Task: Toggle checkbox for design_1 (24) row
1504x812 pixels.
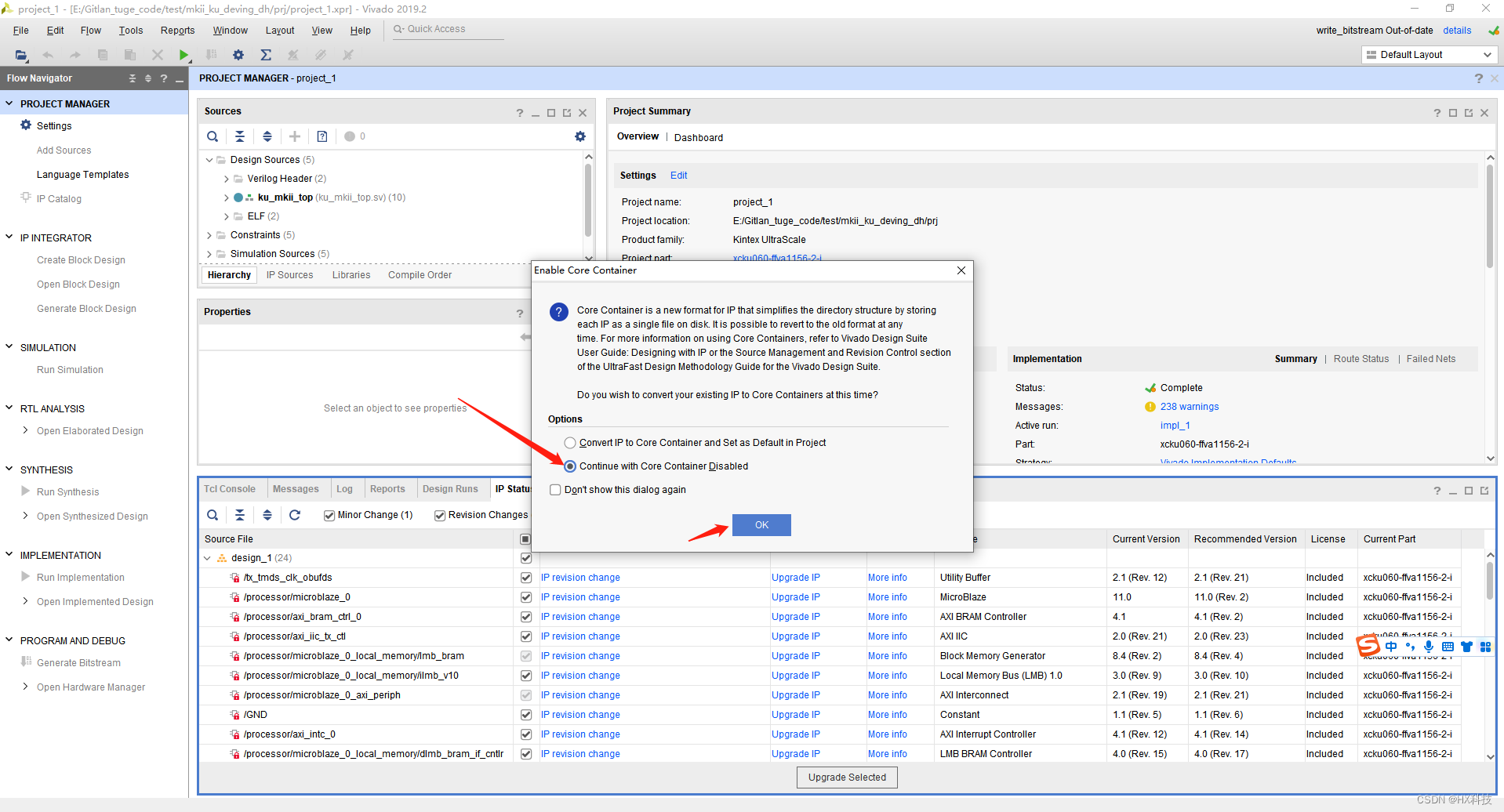Action: click(x=526, y=558)
